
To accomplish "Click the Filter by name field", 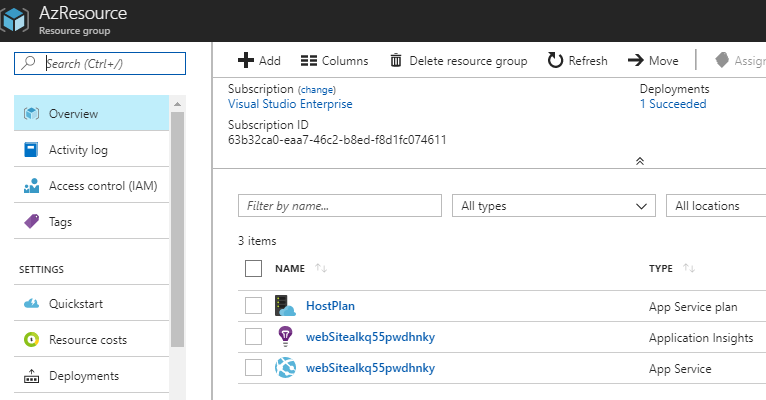I will pos(340,206).
